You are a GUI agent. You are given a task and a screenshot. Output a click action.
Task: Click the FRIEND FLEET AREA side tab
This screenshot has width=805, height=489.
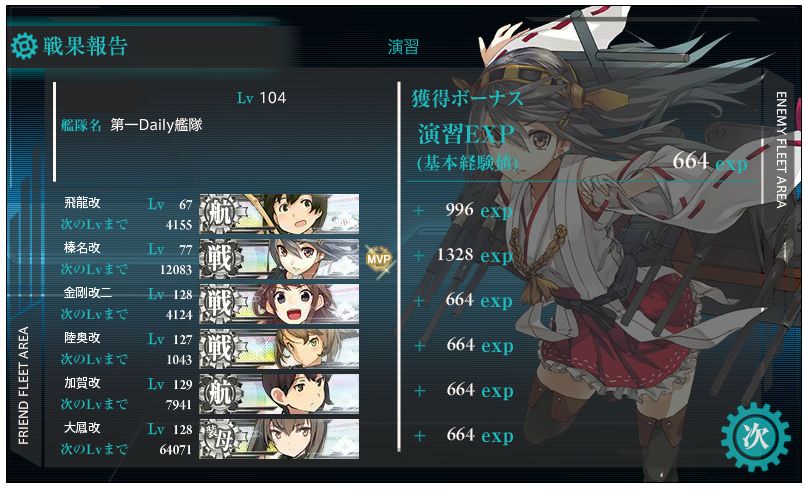point(24,385)
